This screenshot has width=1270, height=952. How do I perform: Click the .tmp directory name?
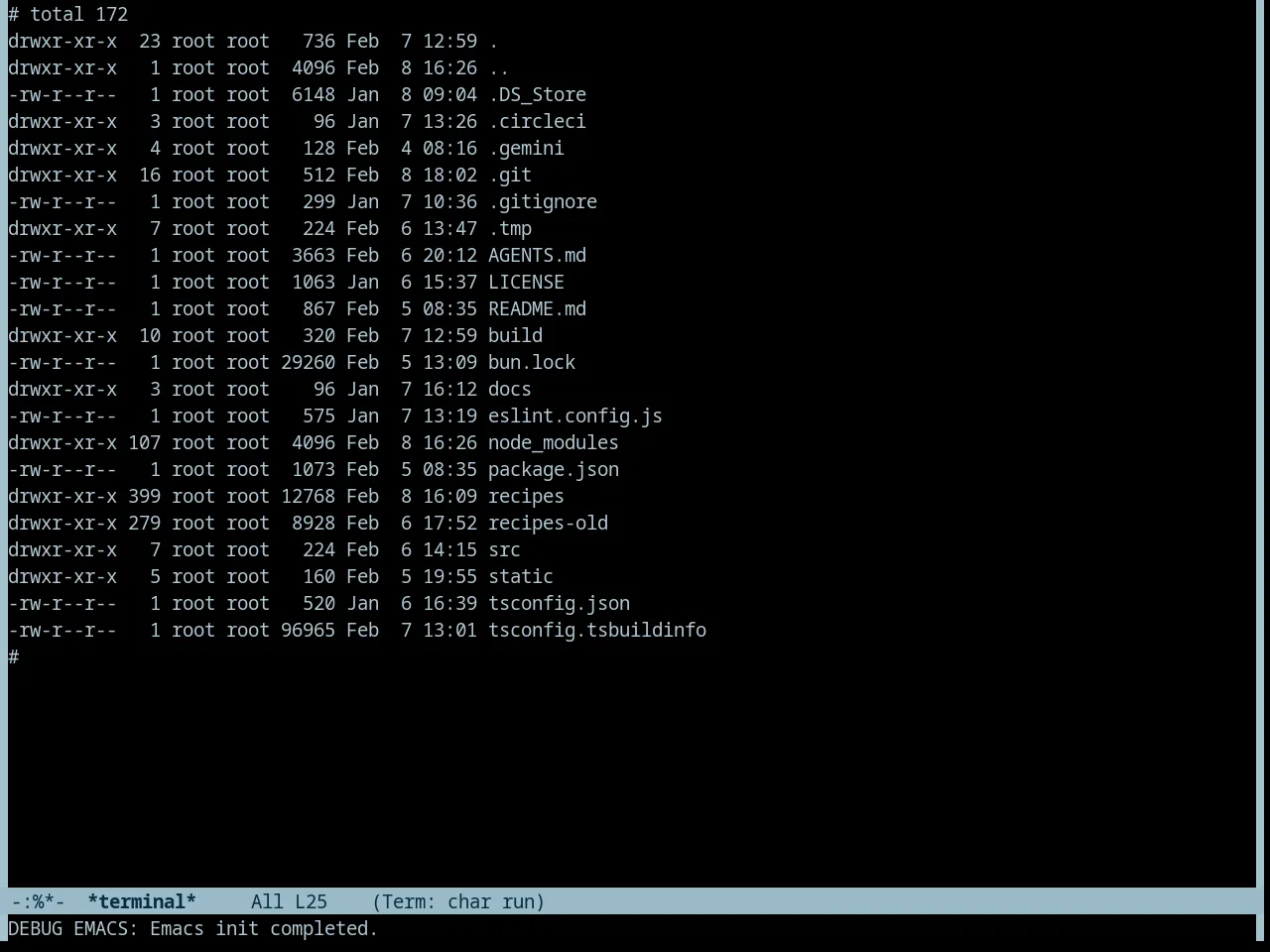tap(510, 229)
